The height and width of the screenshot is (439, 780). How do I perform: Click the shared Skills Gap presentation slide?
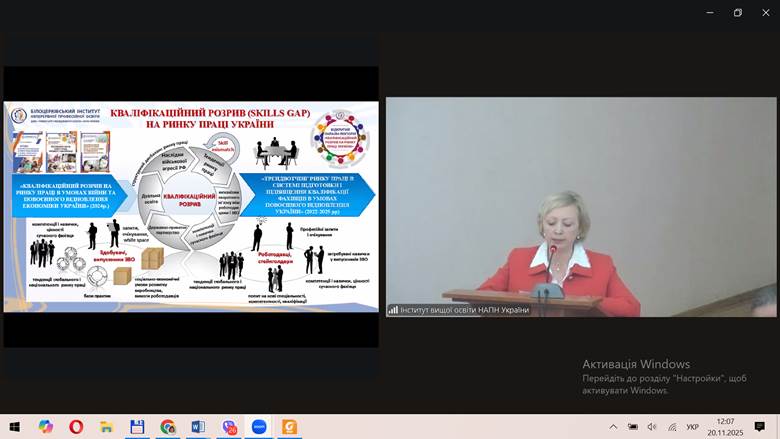click(191, 206)
